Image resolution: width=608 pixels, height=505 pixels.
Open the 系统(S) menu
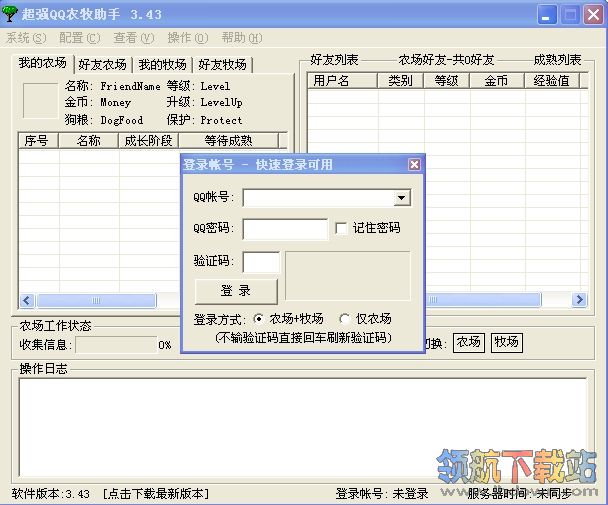[26, 38]
